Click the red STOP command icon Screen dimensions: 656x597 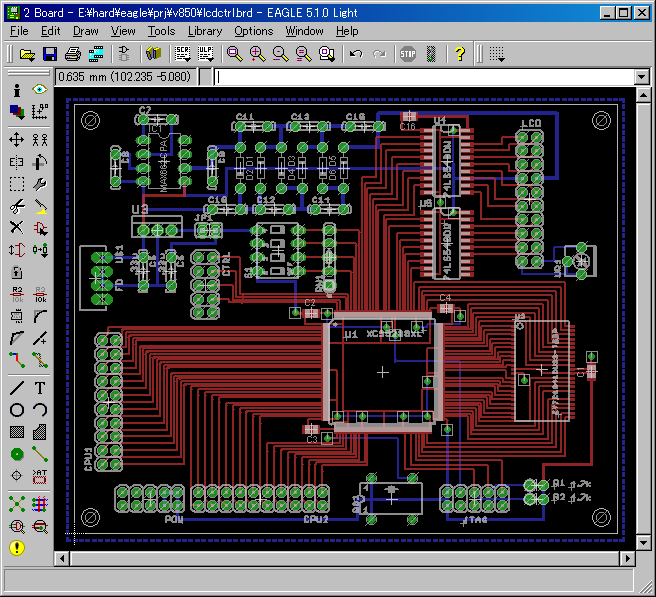[x=407, y=54]
